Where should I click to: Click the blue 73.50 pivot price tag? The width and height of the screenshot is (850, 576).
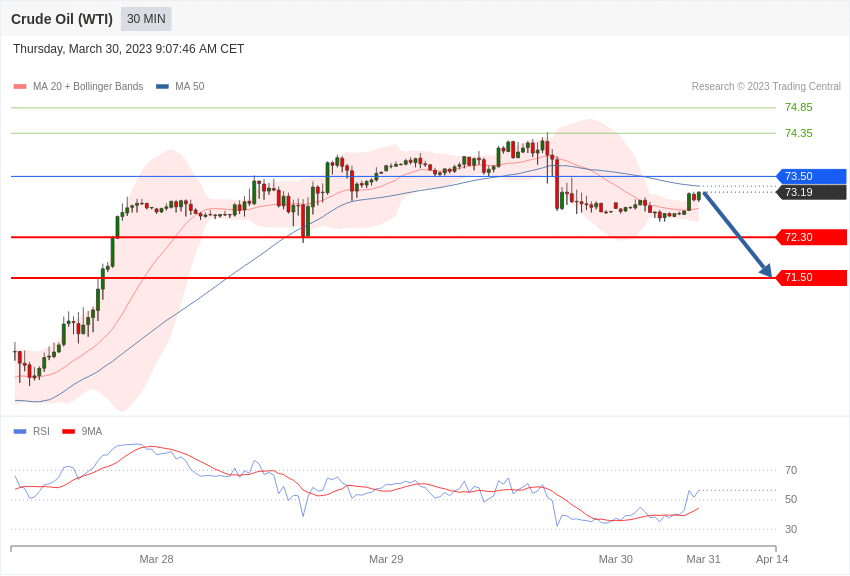(x=812, y=176)
